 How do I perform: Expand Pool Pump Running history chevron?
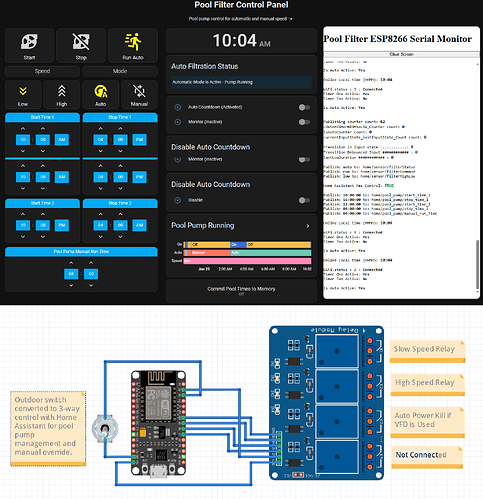[308, 226]
